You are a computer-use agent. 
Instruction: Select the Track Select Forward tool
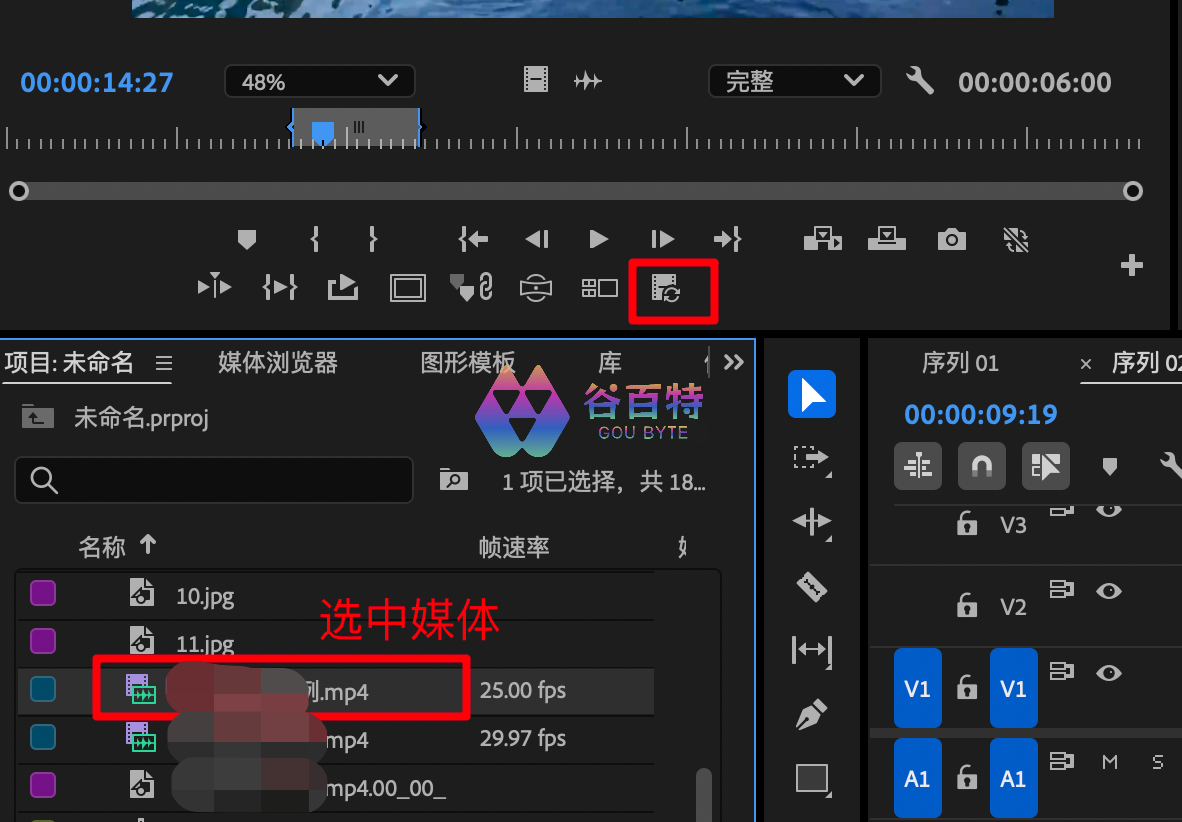pyautogui.click(x=811, y=458)
